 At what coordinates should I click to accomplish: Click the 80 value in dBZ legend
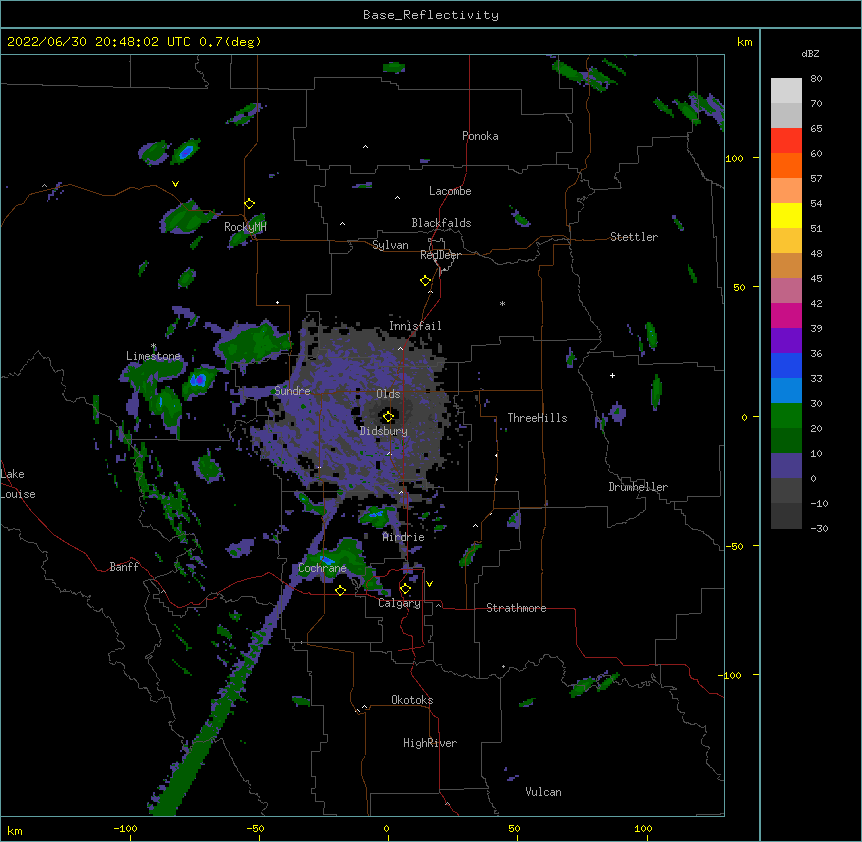point(816,79)
